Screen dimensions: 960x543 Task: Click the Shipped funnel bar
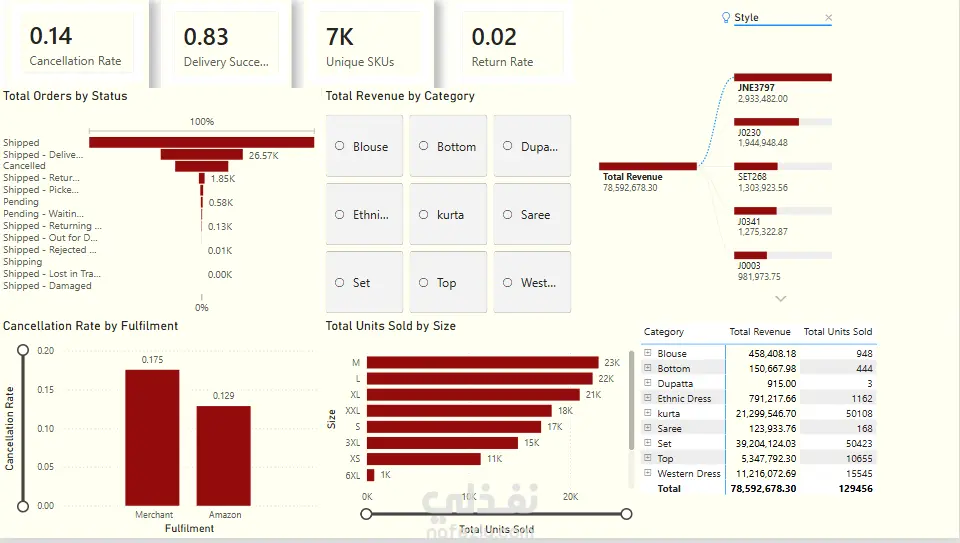[x=201, y=142]
